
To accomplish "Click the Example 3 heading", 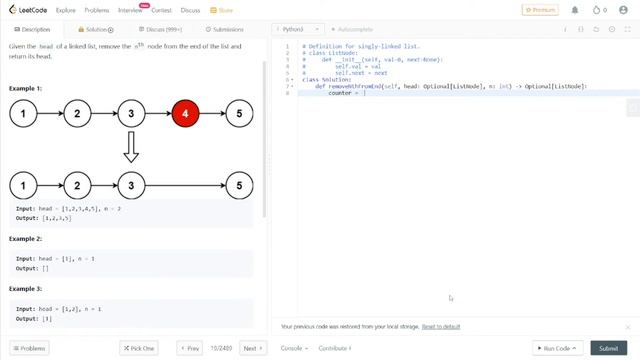I will tap(25, 289).
